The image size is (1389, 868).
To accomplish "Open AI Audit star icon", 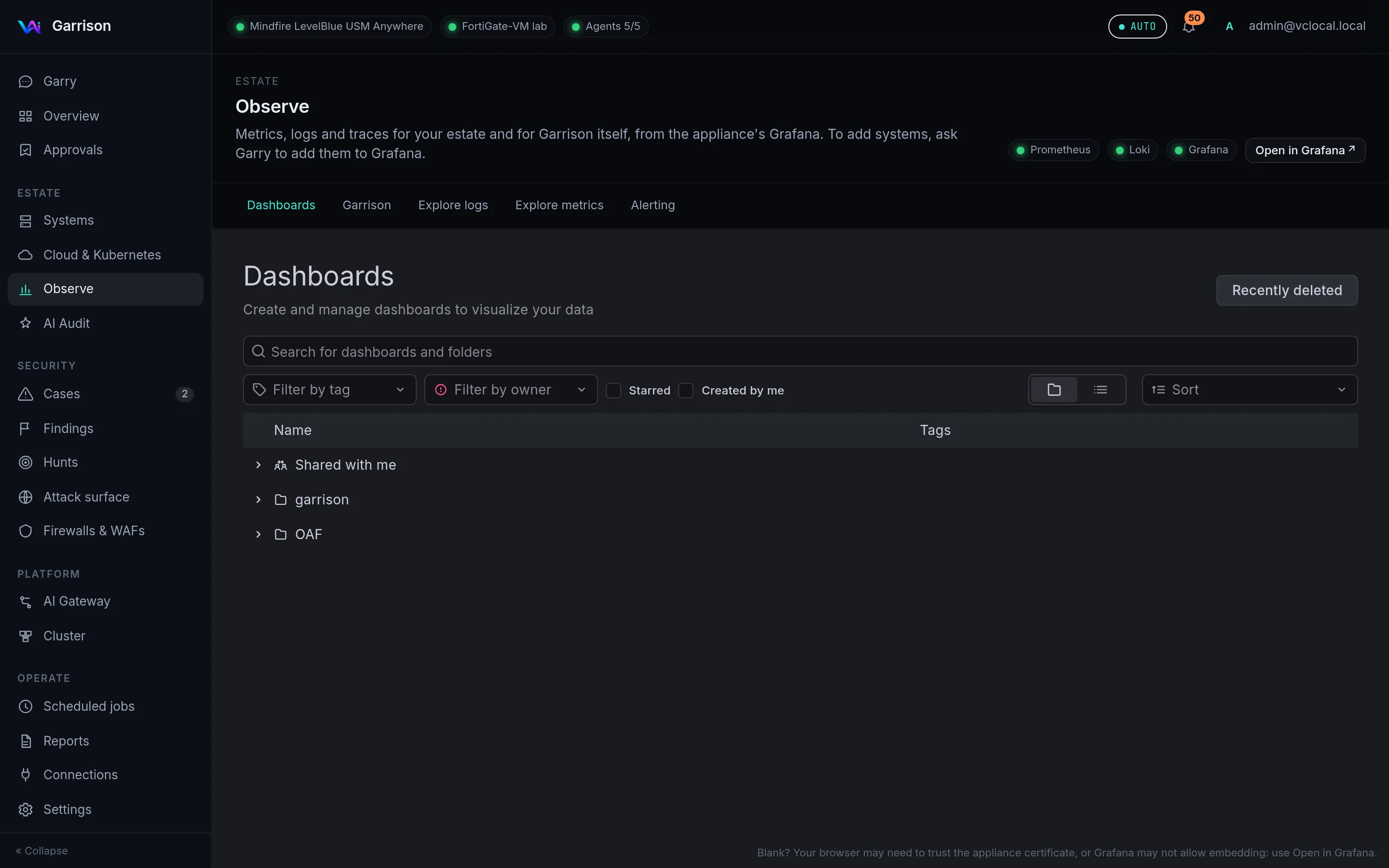I will click(25, 323).
